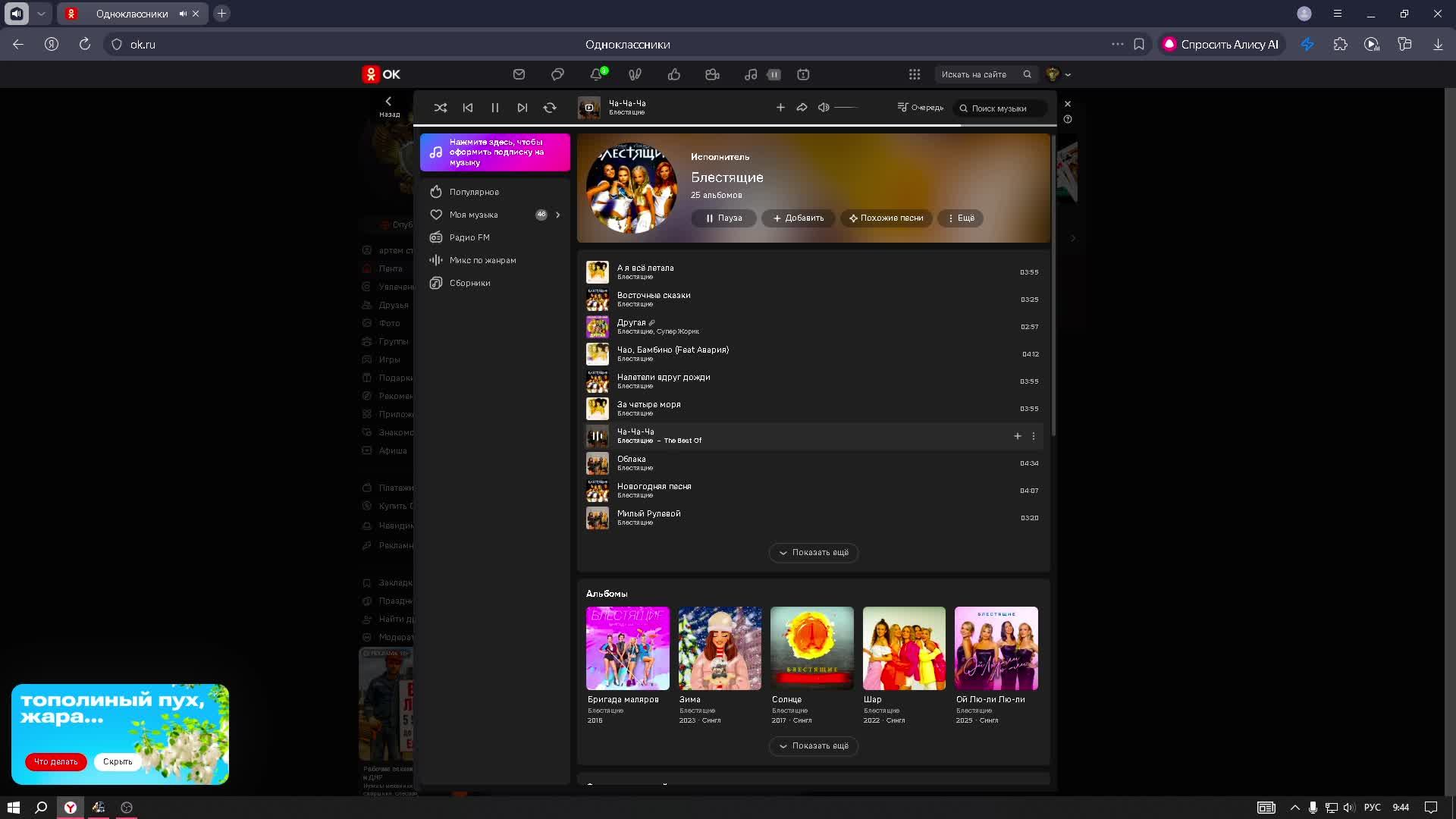Image resolution: width=1456 pixels, height=819 pixels.
Task: Toggle the mini pause button in OK header
Action: pos(773,74)
